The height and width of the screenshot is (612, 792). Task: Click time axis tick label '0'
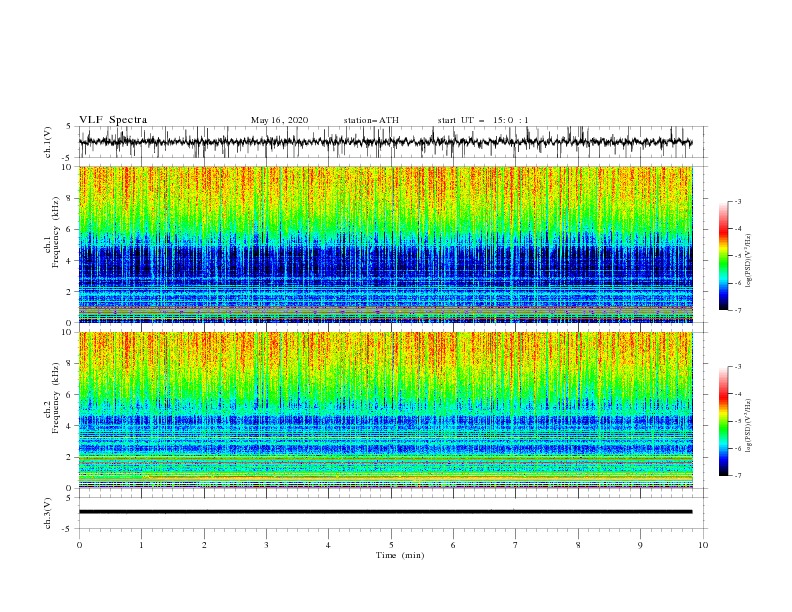[79, 545]
